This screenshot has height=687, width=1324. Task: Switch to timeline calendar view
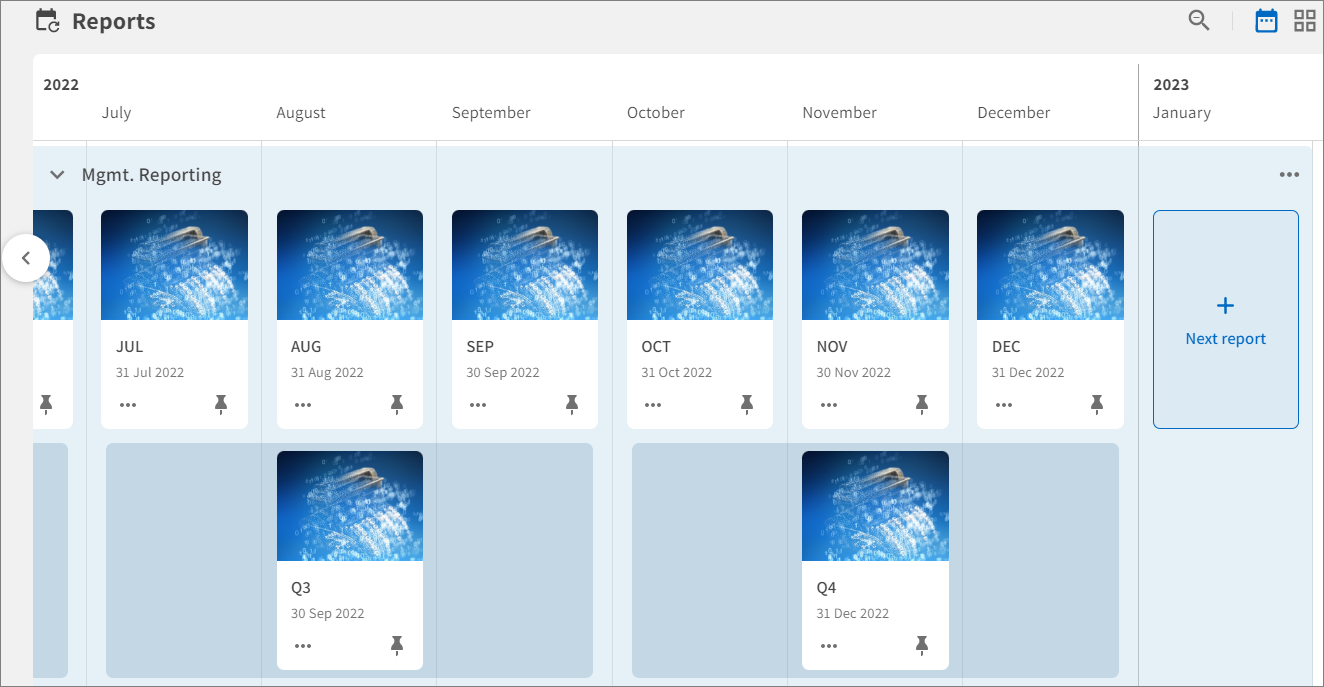click(x=1266, y=21)
